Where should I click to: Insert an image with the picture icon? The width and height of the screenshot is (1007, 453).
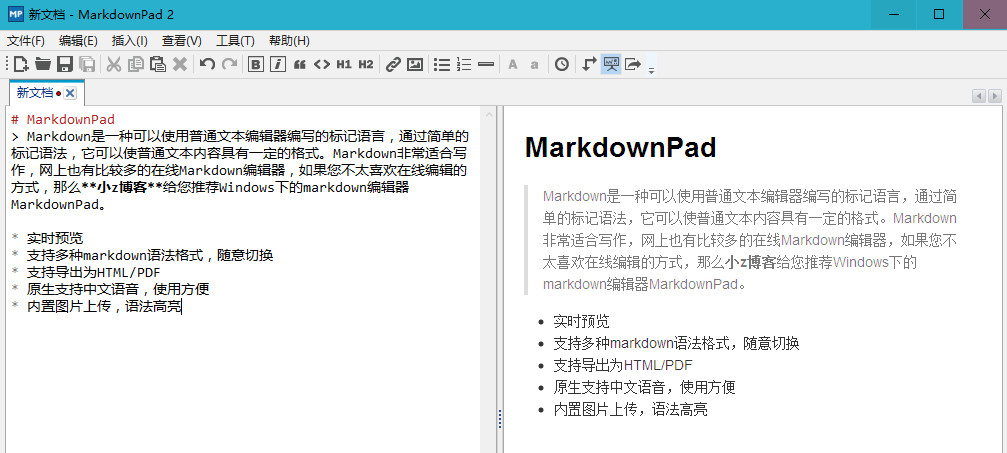[x=416, y=64]
